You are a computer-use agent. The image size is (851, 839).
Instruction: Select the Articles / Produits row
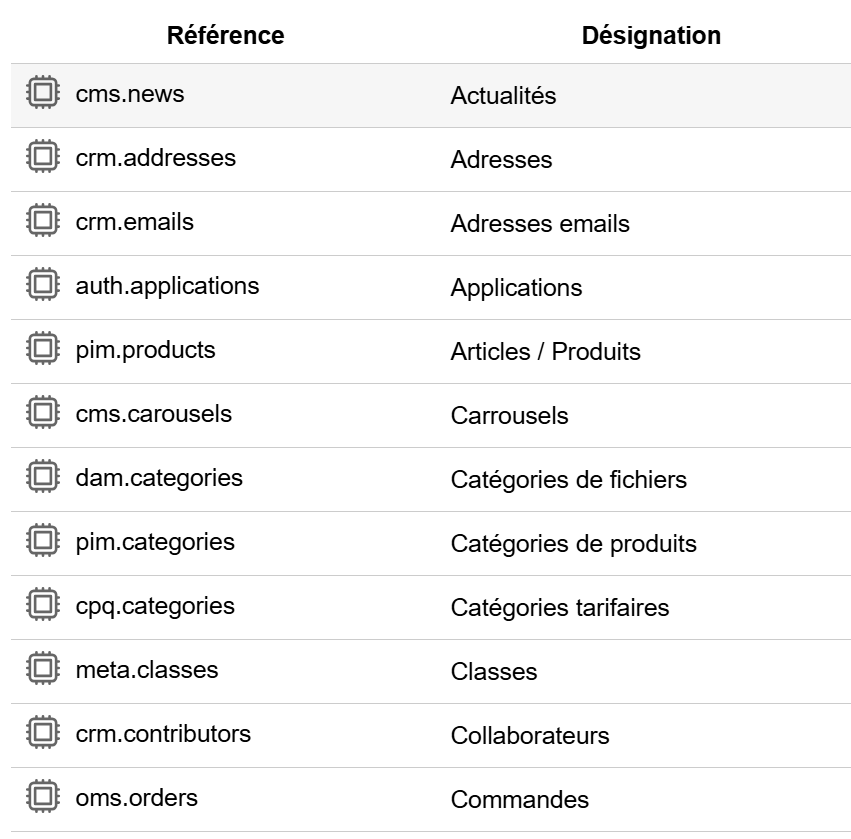point(545,352)
